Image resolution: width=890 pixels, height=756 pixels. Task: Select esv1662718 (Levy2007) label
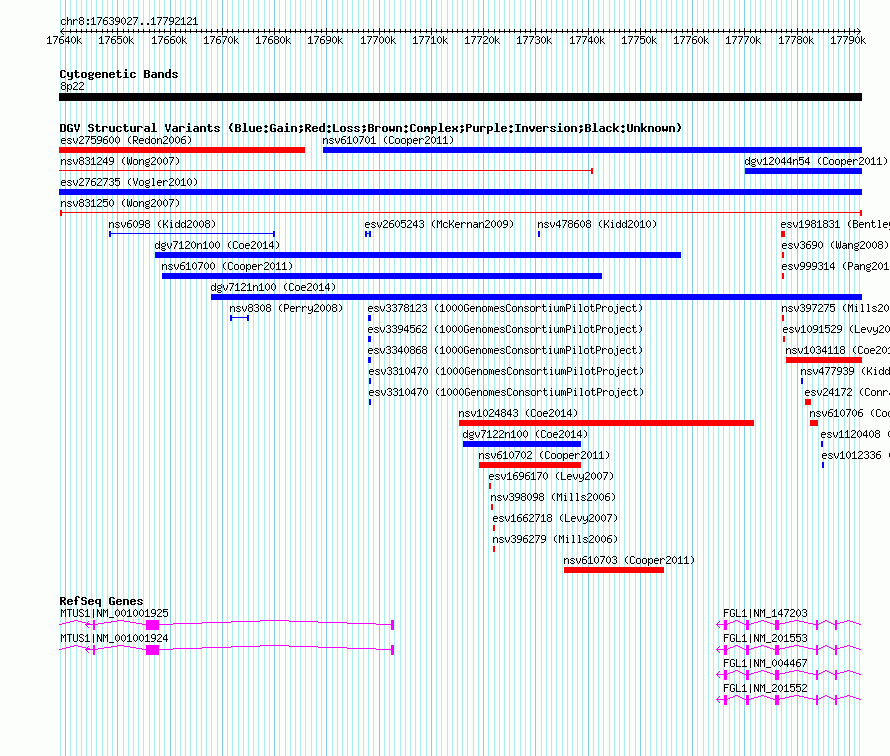[x=555, y=518]
